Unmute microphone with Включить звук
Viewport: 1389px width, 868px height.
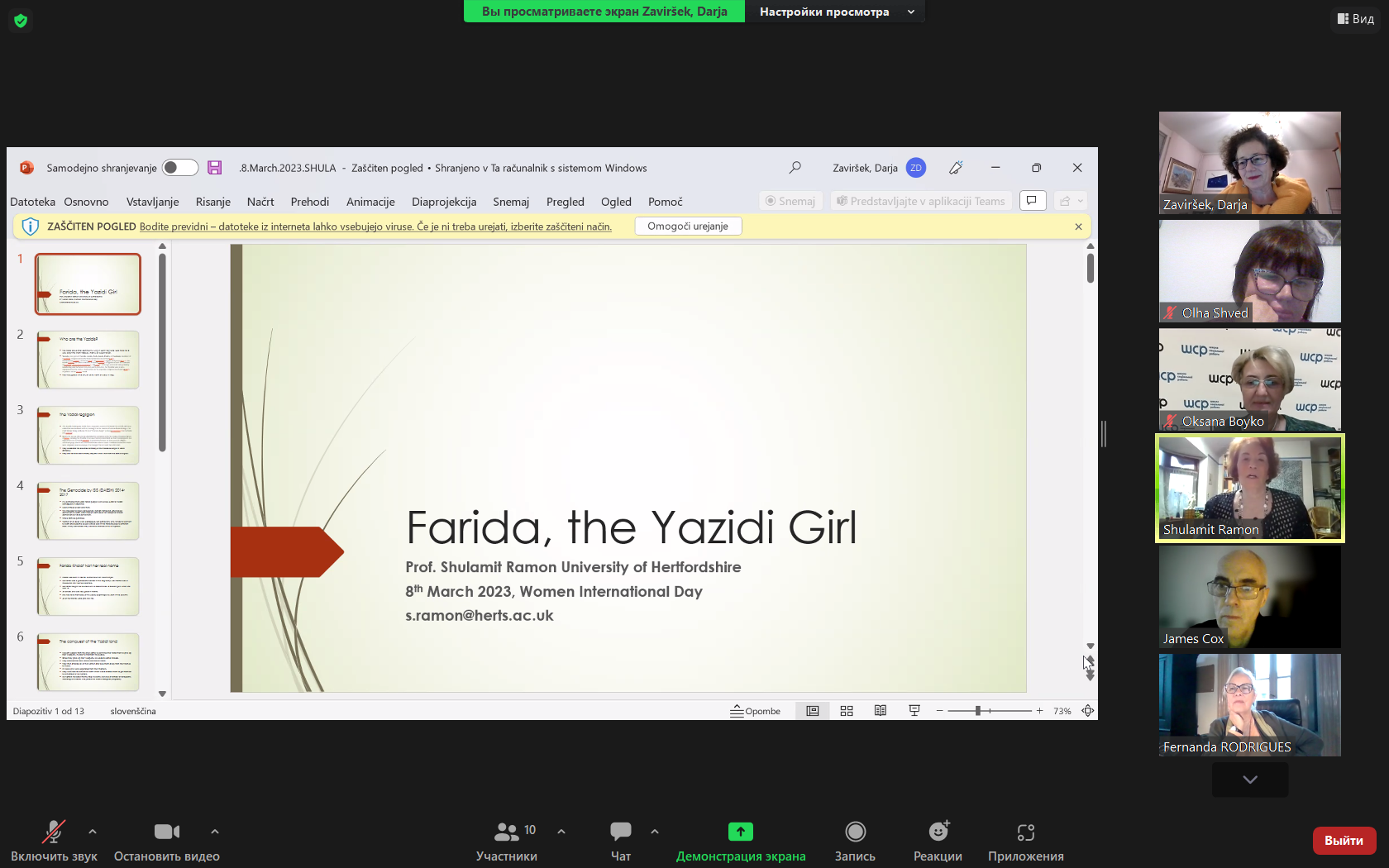pyautogui.click(x=54, y=832)
